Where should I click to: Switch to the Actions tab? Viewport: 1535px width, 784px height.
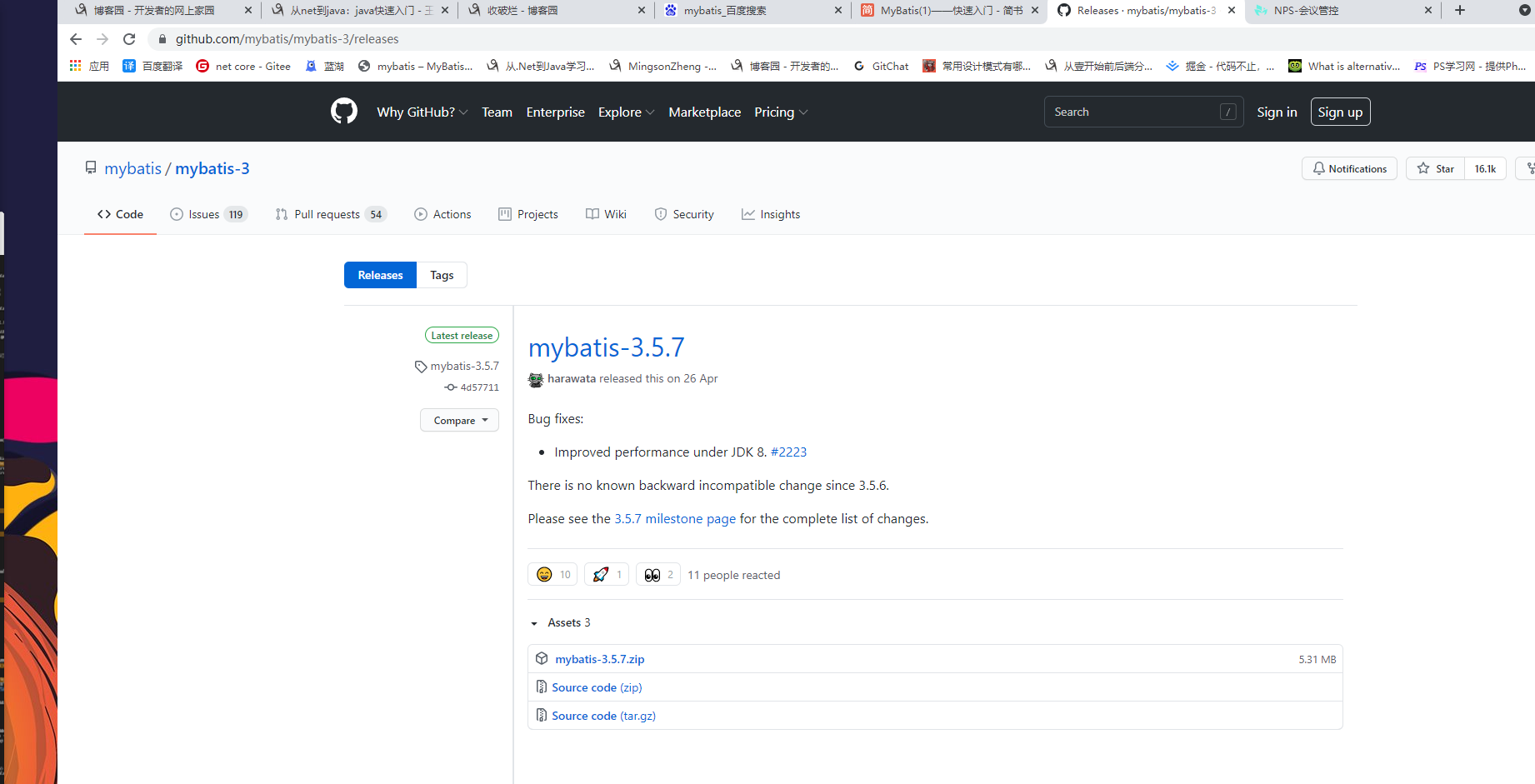(x=442, y=214)
